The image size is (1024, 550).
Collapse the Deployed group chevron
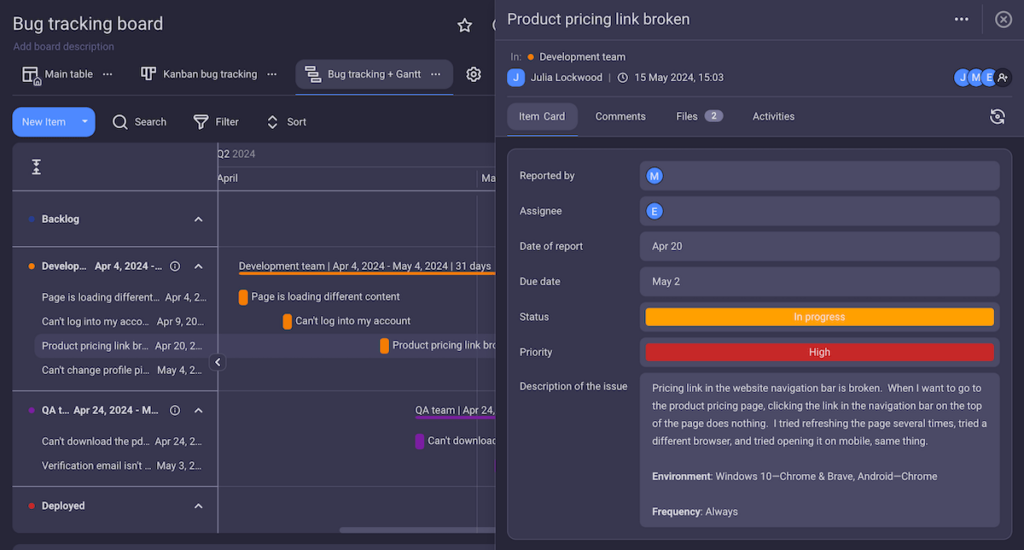coord(199,506)
